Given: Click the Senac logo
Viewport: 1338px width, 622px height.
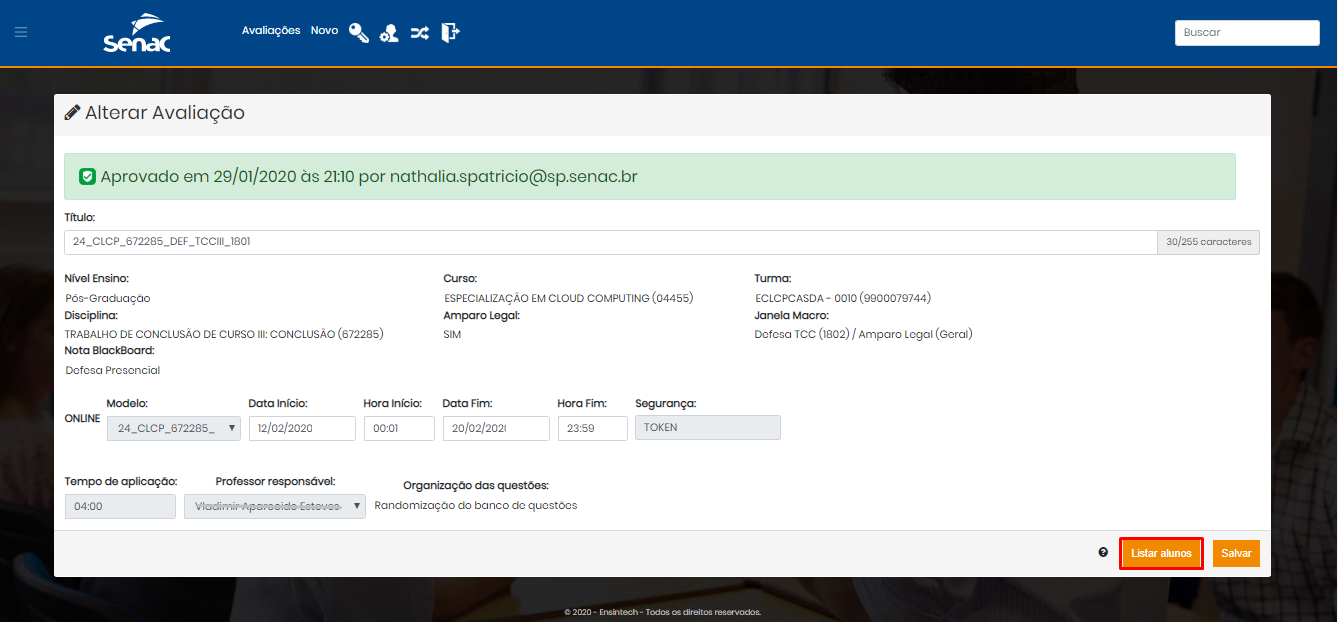Looking at the screenshot, I should [x=136, y=33].
